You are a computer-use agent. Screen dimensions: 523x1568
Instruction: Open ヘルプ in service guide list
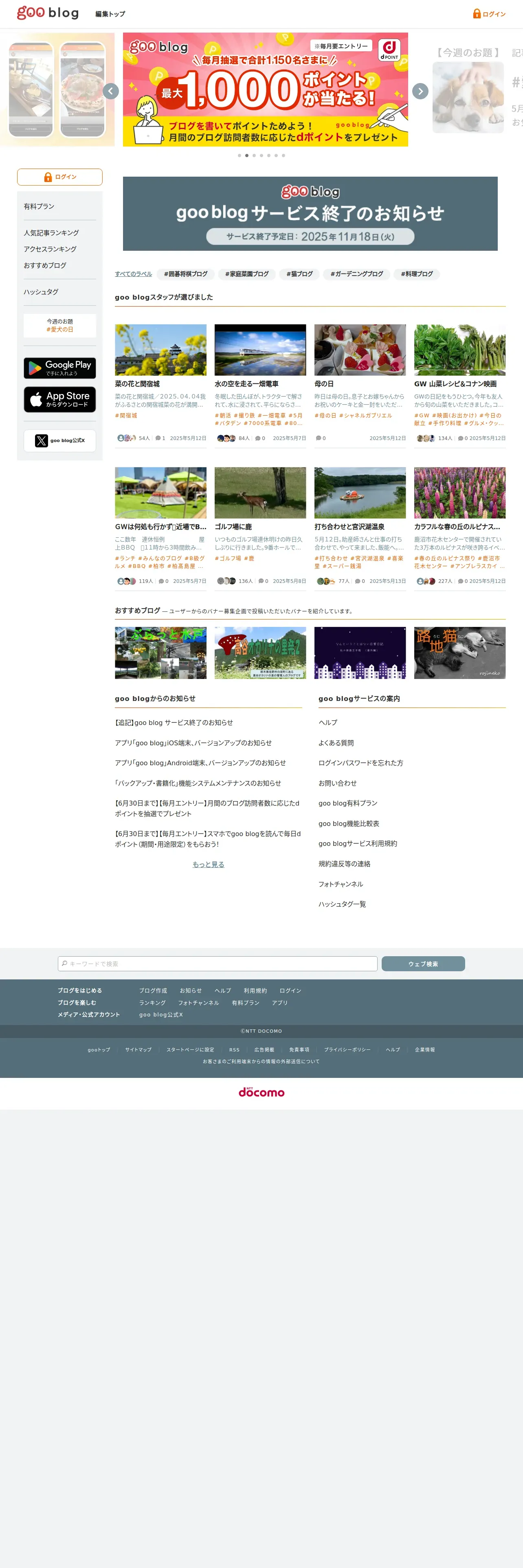(x=327, y=723)
